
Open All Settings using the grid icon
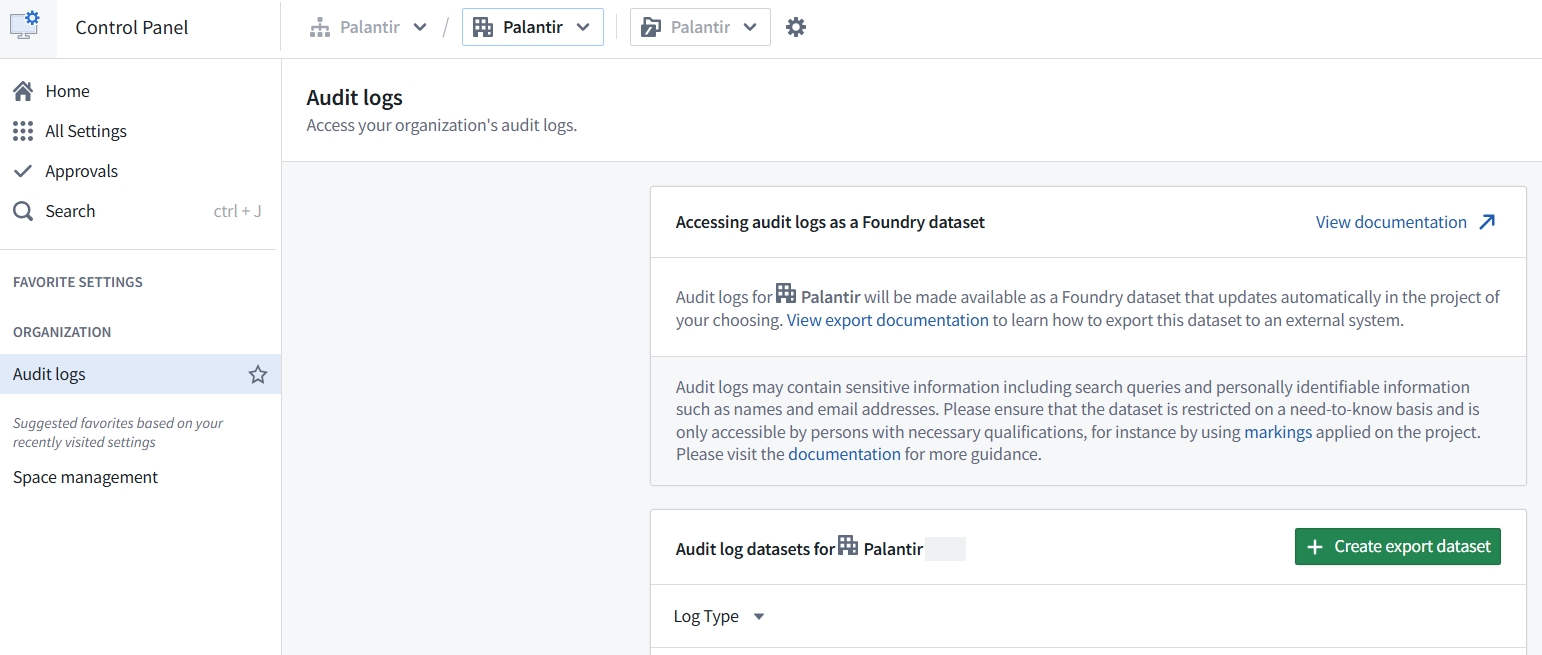[x=22, y=130]
